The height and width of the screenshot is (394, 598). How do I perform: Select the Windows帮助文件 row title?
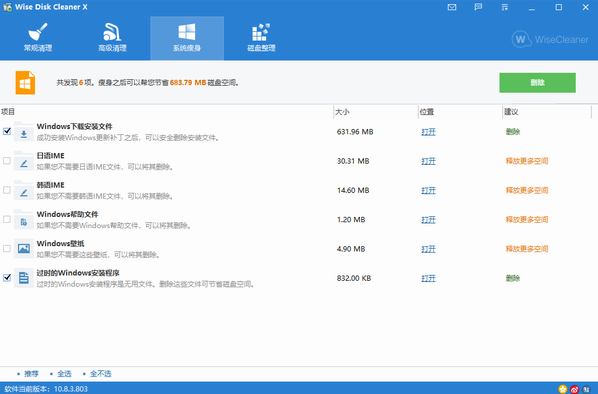click(x=68, y=214)
